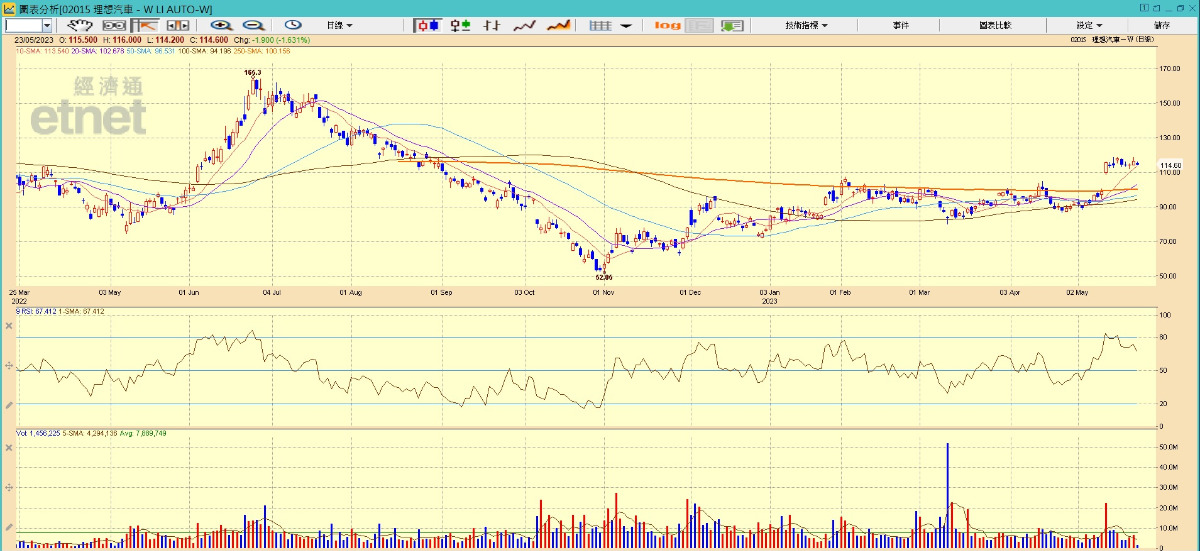The width and height of the screenshot is (1200, 551).
Task: Click the zoom in magnifier icon
Action: pyautogui.click(x=220, y=25)
